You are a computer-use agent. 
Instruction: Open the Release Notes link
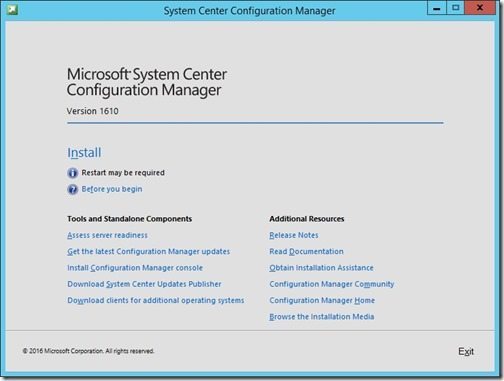(294, 235)
